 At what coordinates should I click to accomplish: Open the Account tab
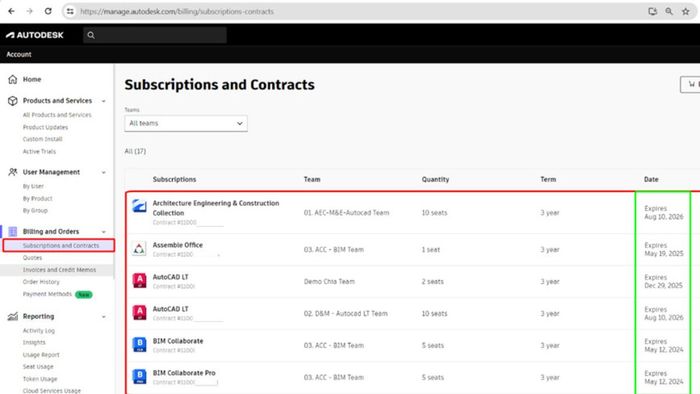19,54
